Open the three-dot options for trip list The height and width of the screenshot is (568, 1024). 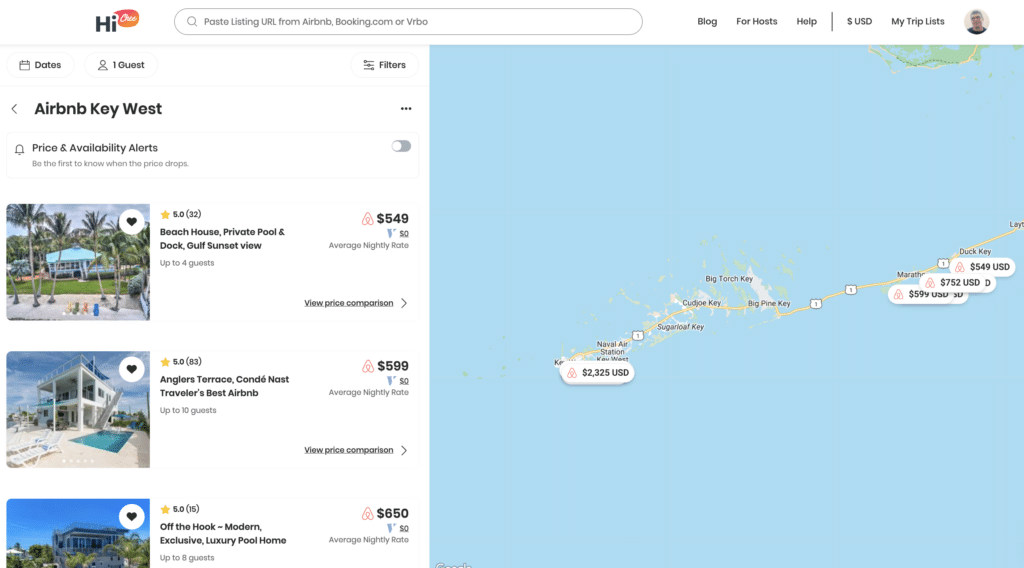point(406,109)
